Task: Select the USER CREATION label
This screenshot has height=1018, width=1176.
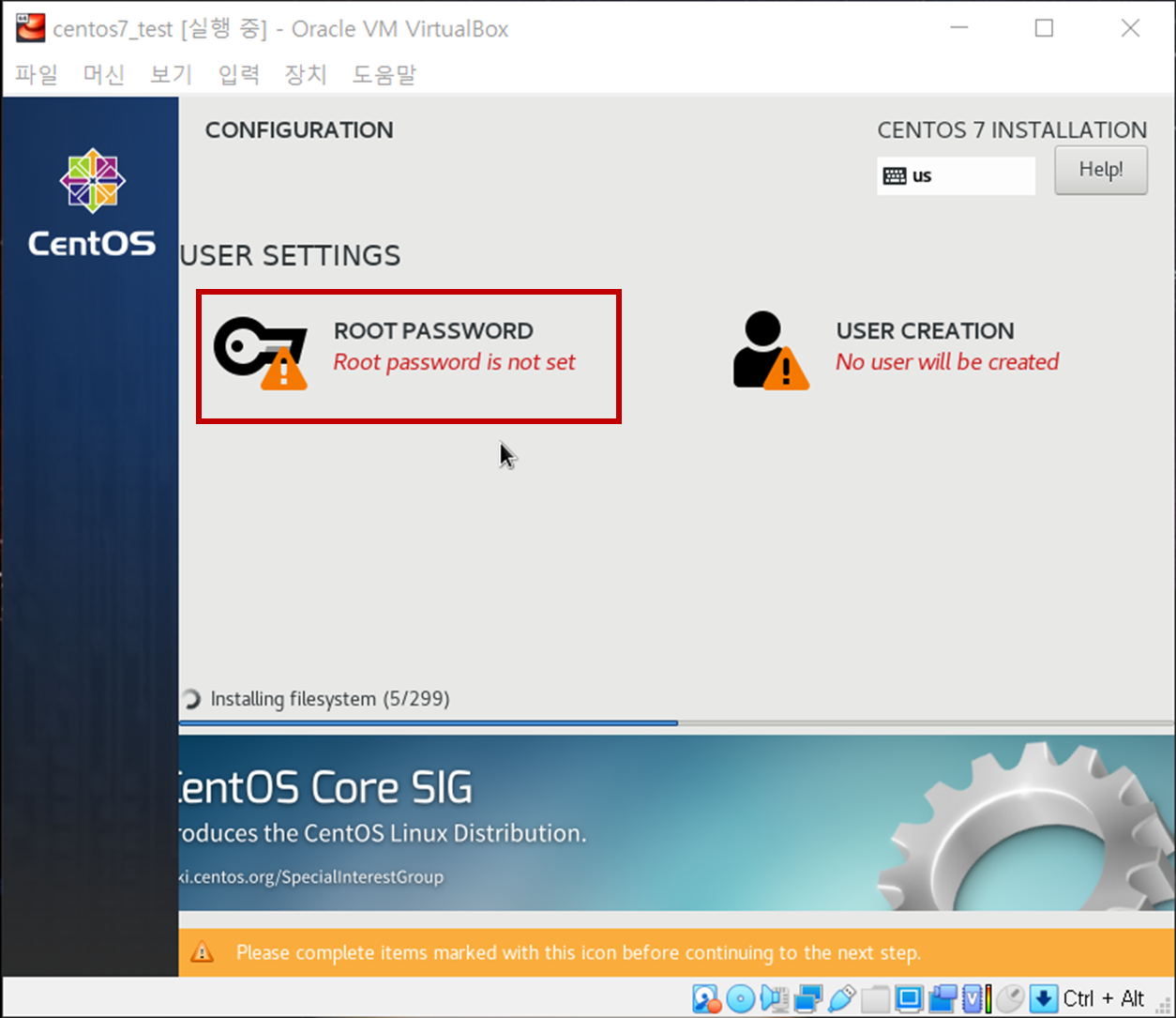Action: pyautogui.click(x=925, y=330)
